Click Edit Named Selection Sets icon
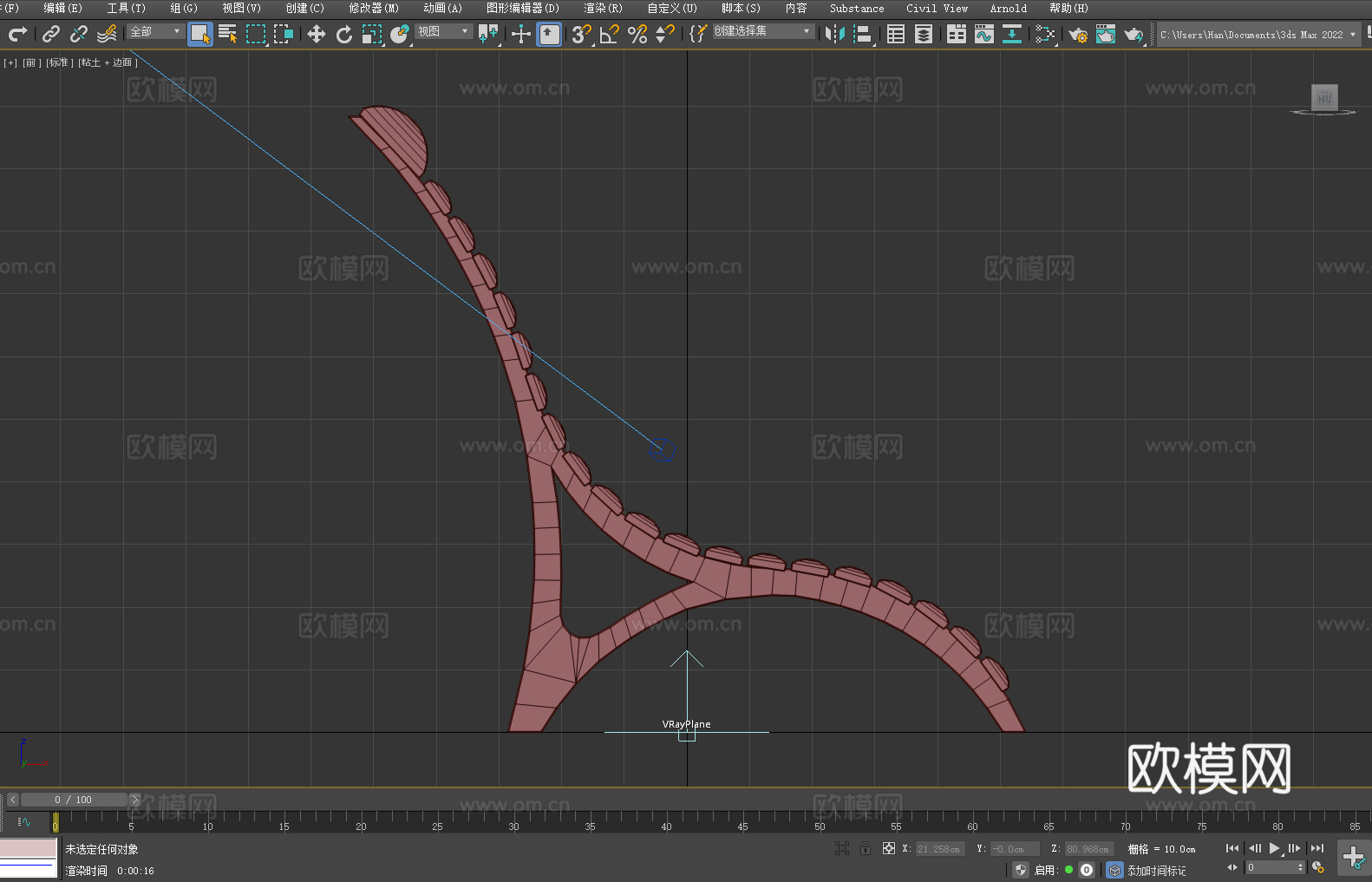 [698, 34]
